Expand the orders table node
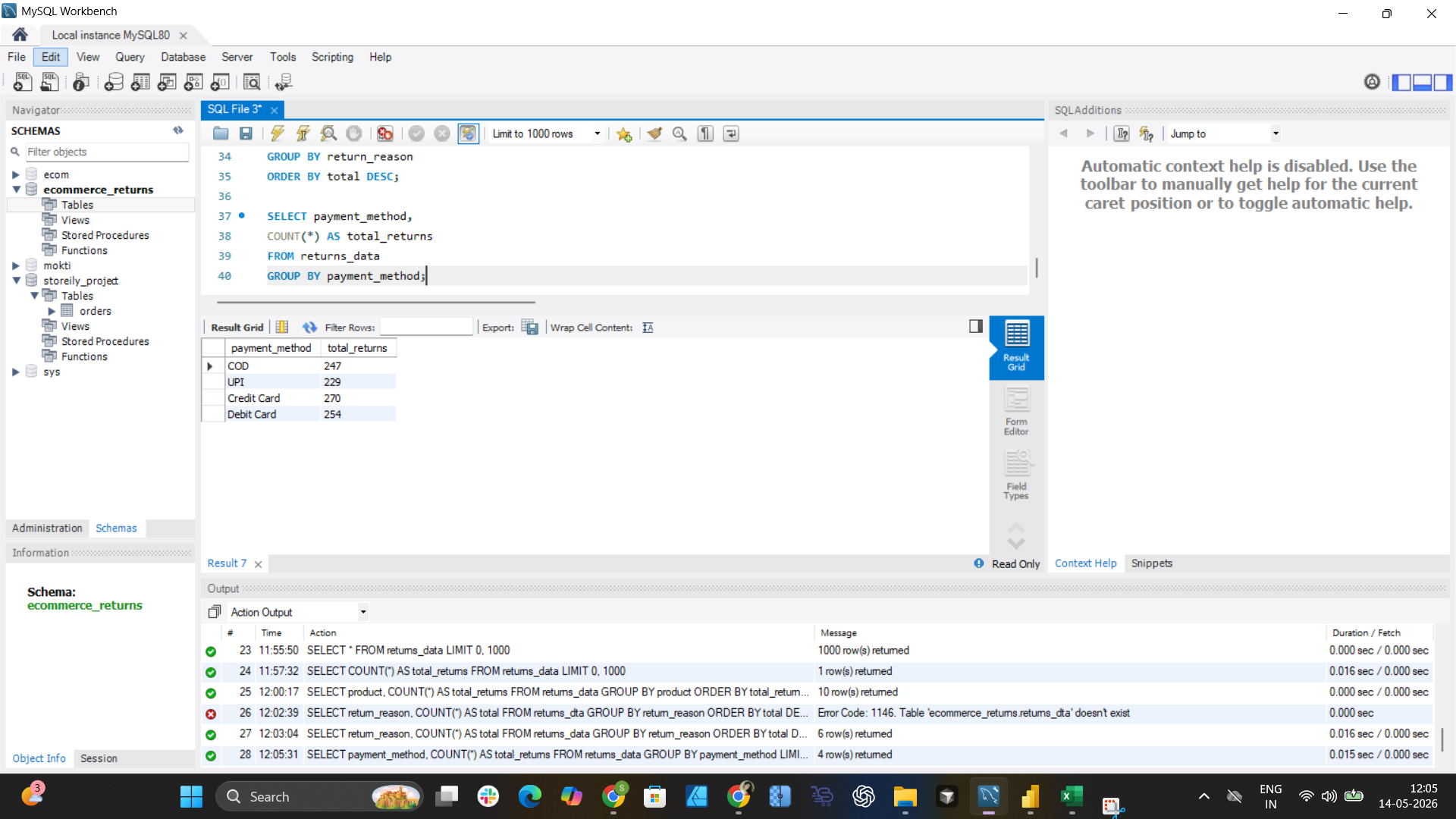1456x819 pixels. [52, 311]
